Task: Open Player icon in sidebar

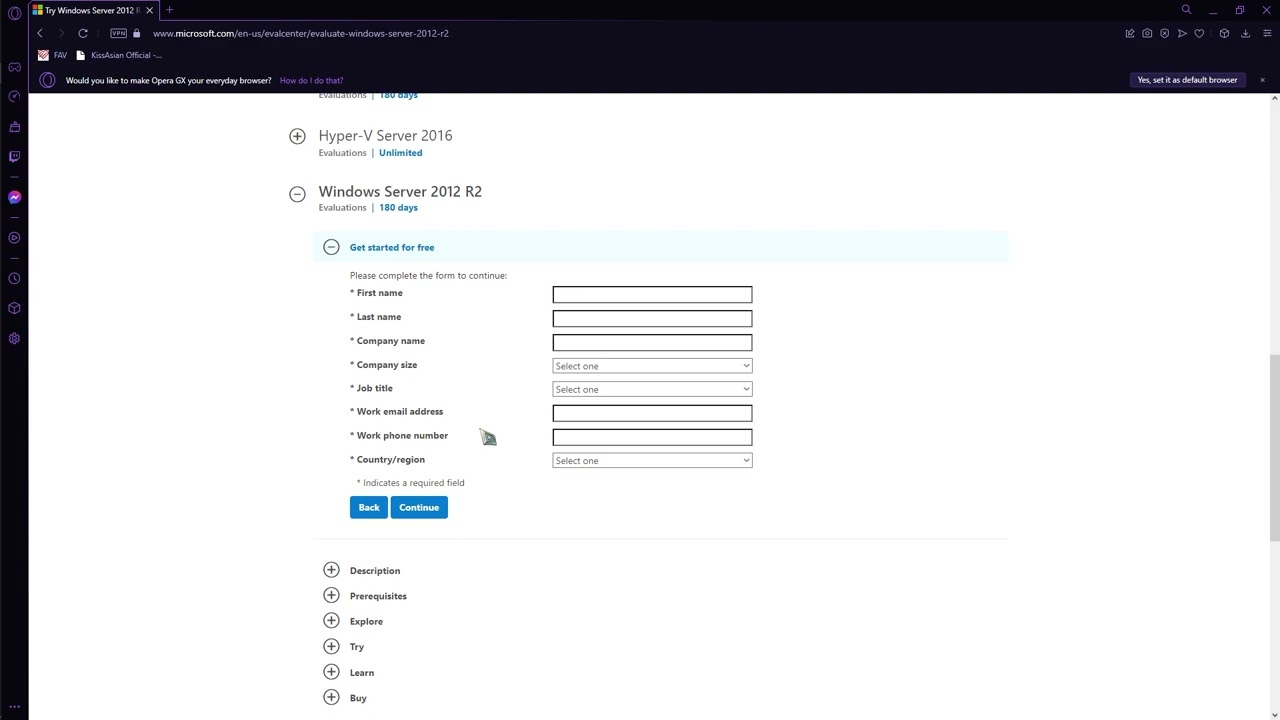Action: point(14,238)
